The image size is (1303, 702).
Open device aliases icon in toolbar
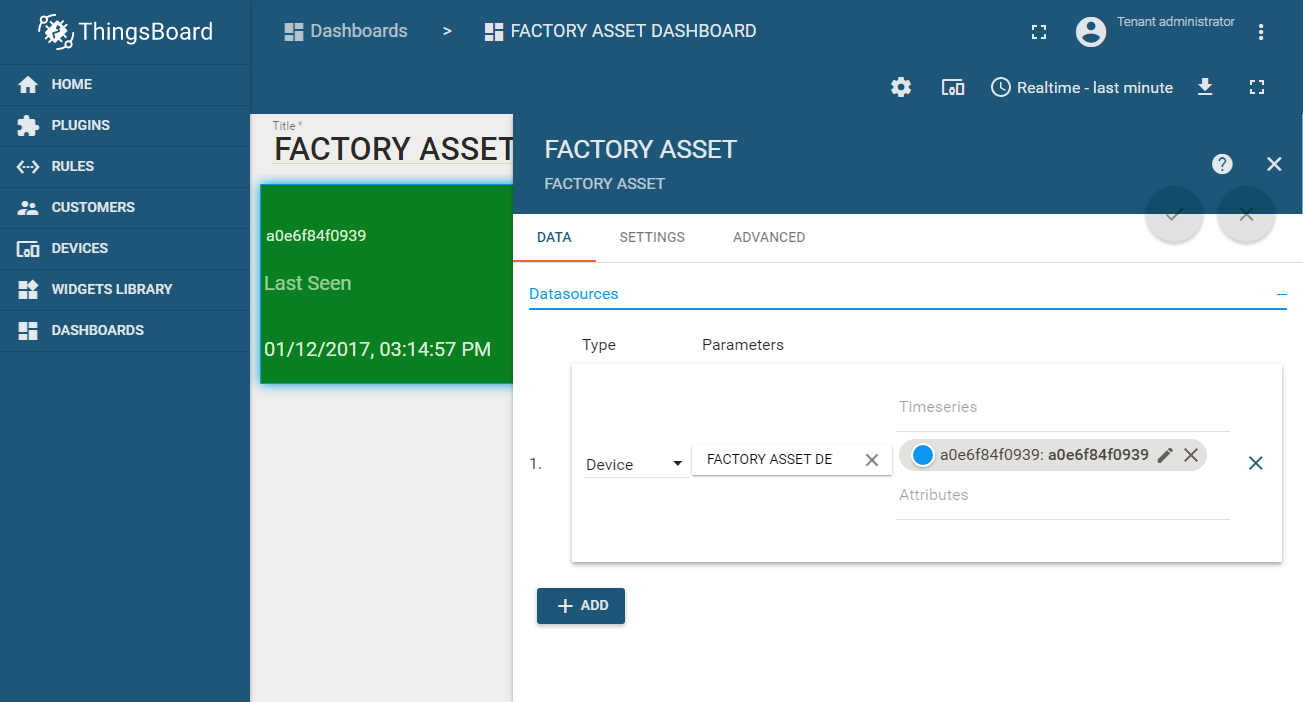[953, 87]
